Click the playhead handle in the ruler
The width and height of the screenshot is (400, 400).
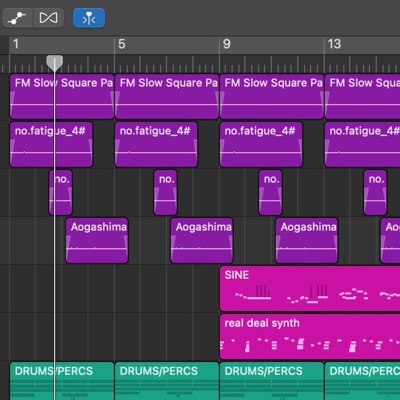click(x=54, y=63)
